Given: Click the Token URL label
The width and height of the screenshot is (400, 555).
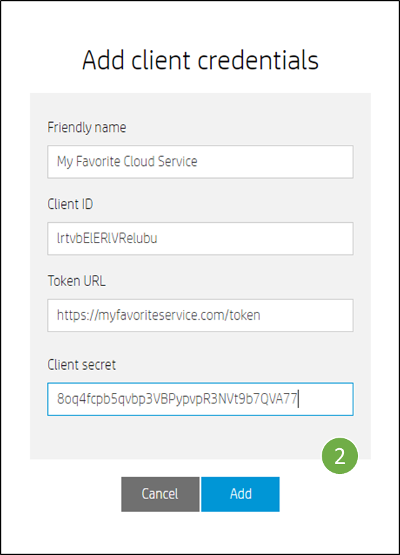Looking at the screenshot, I should point(76,281).
